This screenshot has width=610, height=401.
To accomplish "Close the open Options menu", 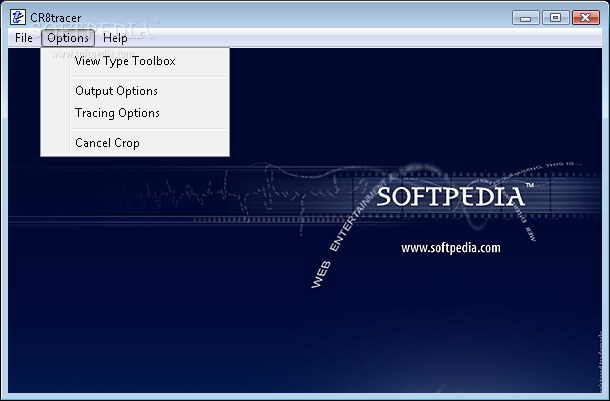I will click(68, 38).
